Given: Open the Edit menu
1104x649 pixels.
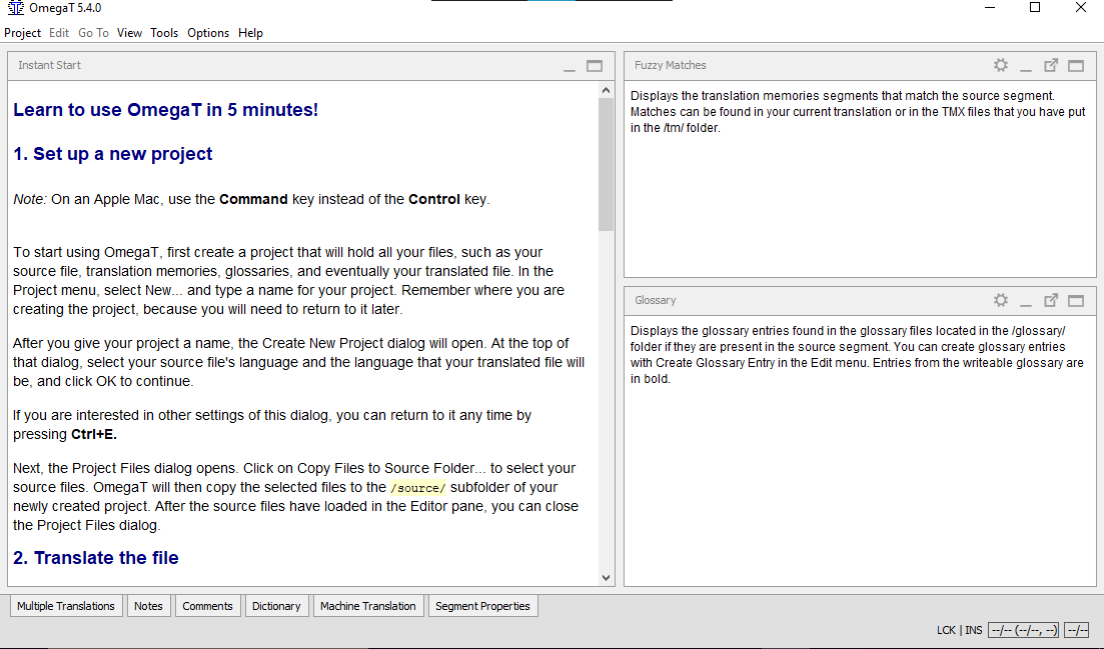Looking at the screenshot, I should 59,33.
